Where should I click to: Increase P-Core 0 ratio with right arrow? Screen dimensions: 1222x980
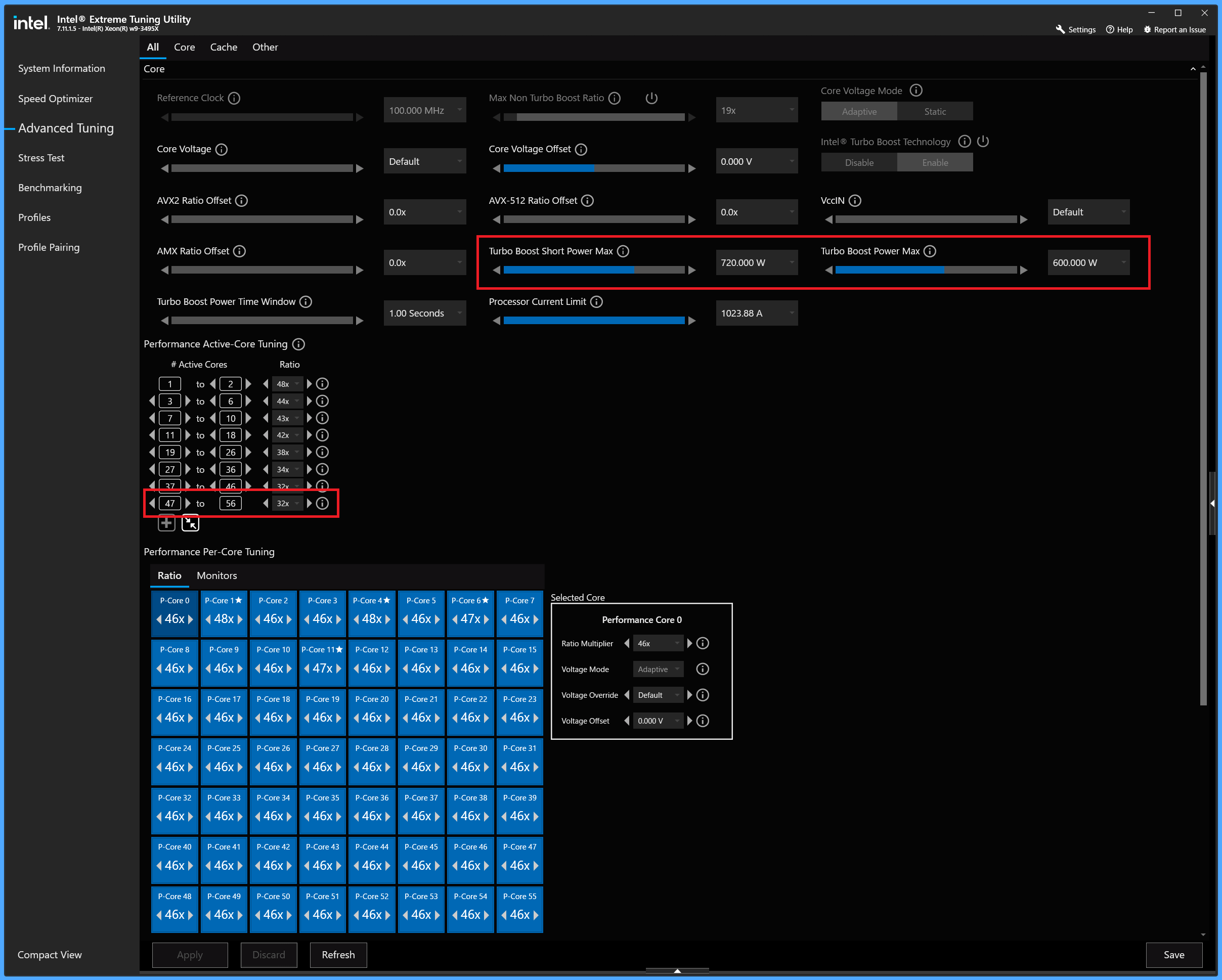[191, 619]
